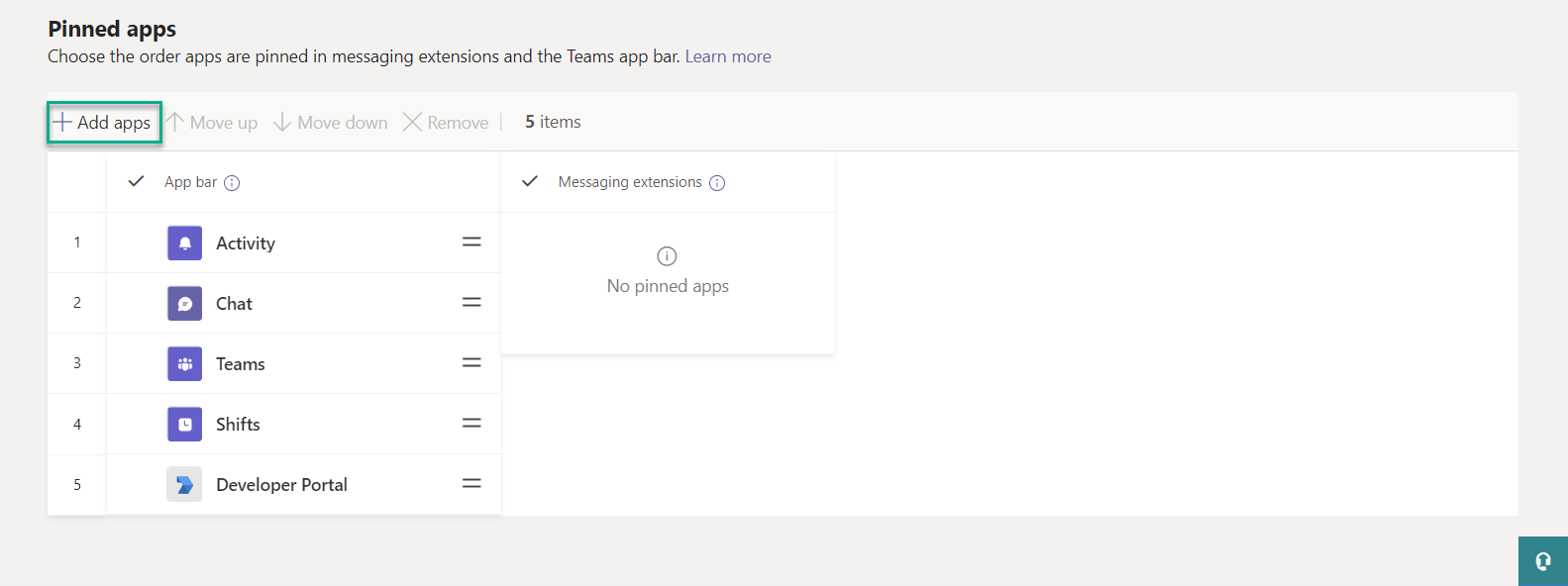Click the App bar info icon
Image resolution: width=1568 pixels, height=586 pixels.
[x=232, y=183]
